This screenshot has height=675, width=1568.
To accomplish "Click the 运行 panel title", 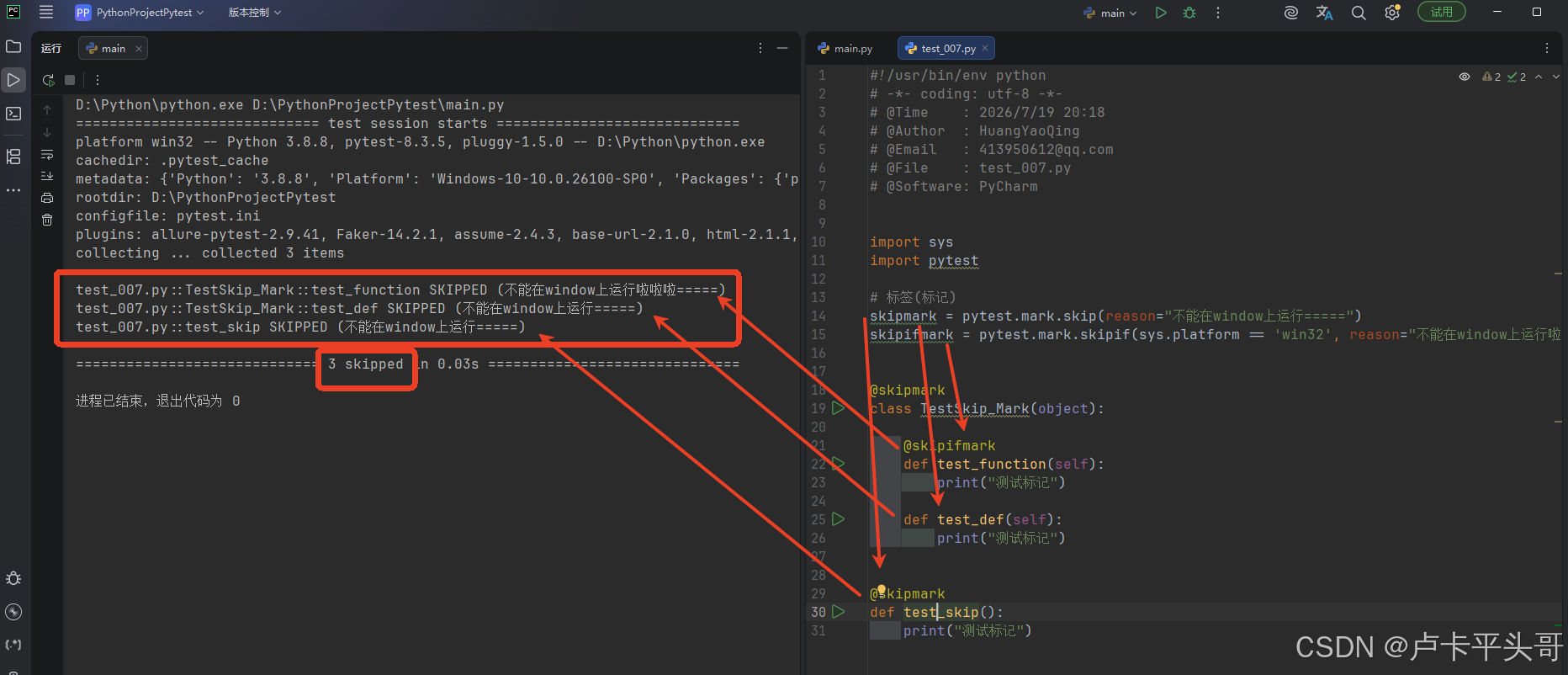I will pyautogui.click(x=51, y=49).
